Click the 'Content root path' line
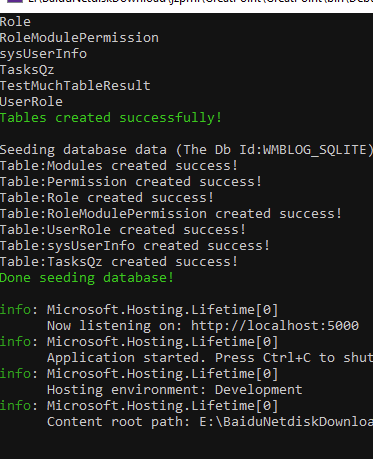Viewport: 373px width, 459px height. pyautogui.click(x=210, y=422)
